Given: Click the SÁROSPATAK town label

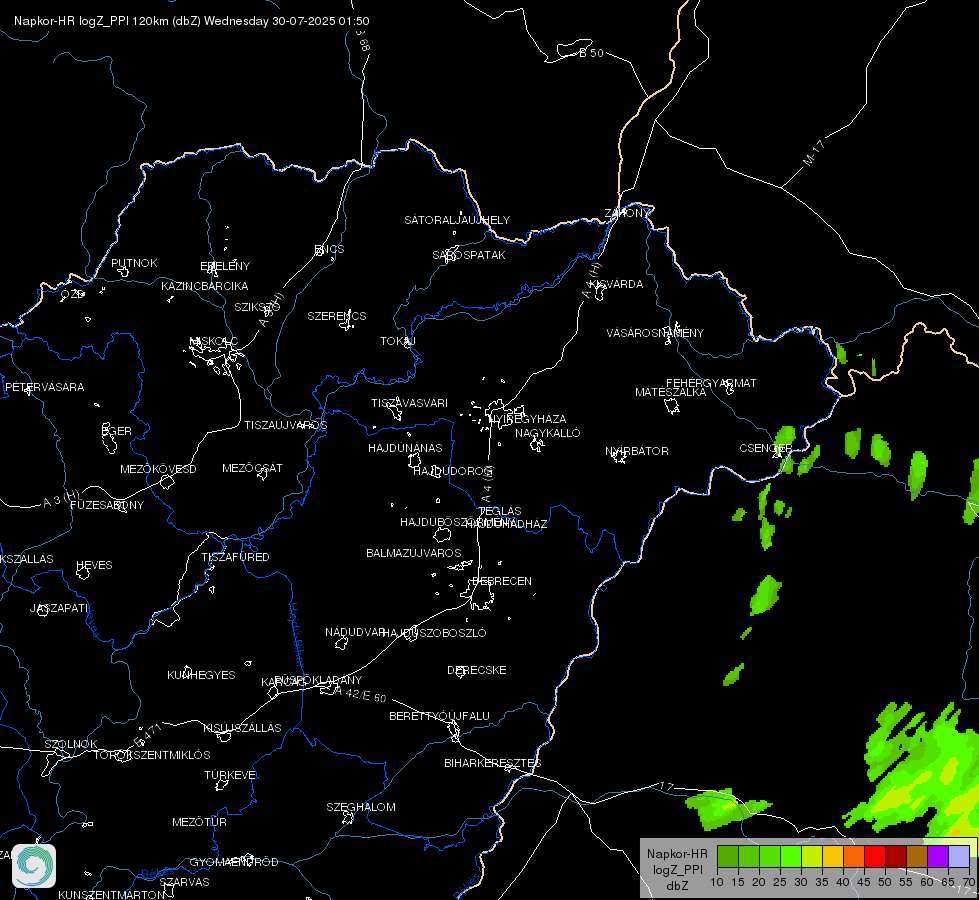Looking at the screenshot, I should tap(469, 255).
